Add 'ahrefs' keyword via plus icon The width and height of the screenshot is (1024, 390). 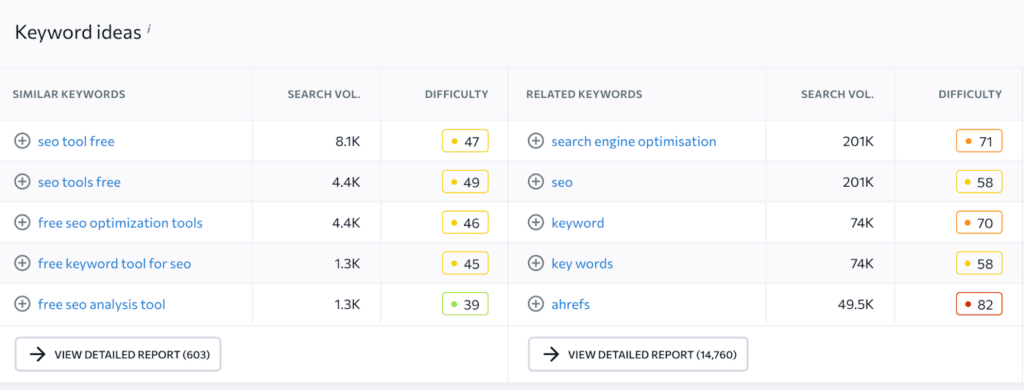(x=536, y=304)
